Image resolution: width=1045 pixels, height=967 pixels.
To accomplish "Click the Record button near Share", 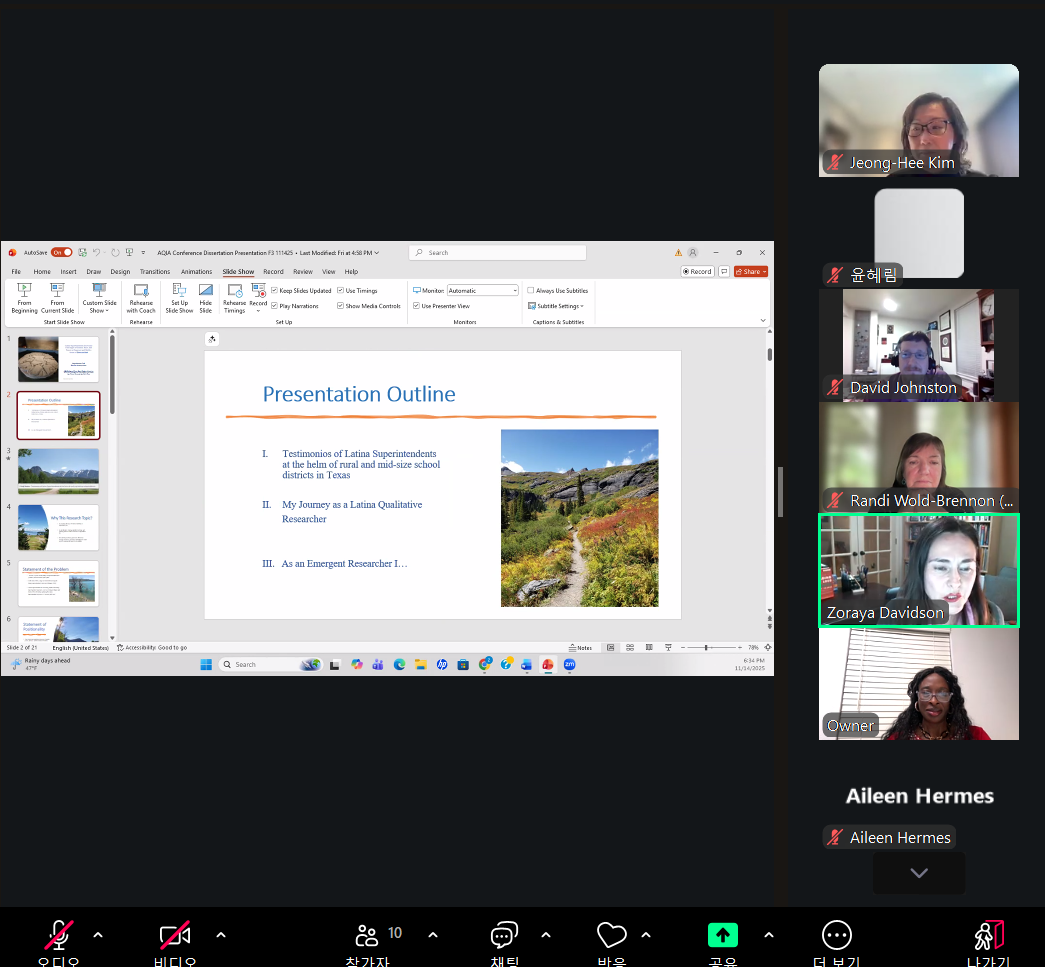I will pyautogui.click(x=697, y=271).
